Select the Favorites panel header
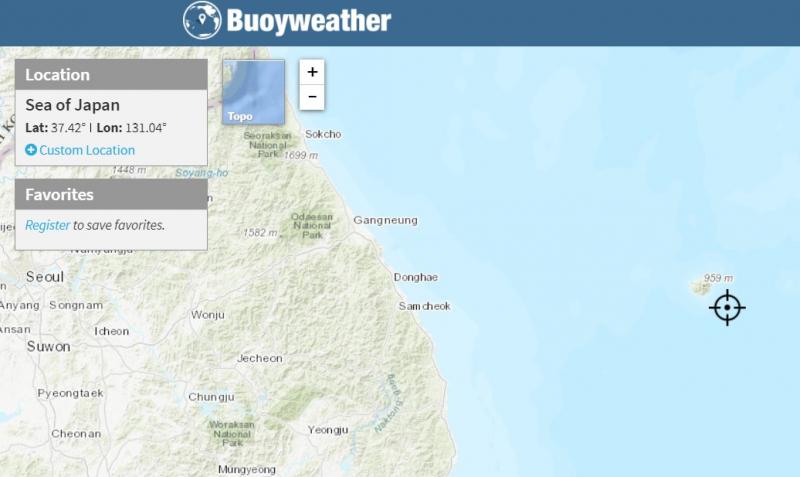This screenshot has width=800, height=477. [x=111, y=194]
